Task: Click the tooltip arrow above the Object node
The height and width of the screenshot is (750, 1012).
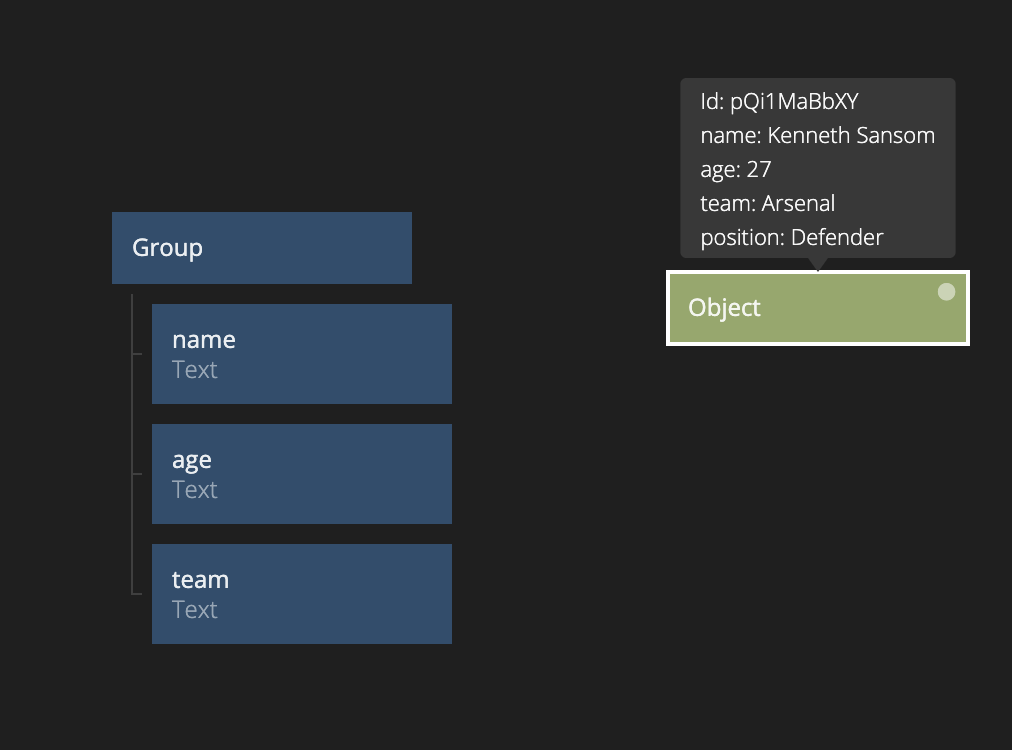Action: coord(819,264)
